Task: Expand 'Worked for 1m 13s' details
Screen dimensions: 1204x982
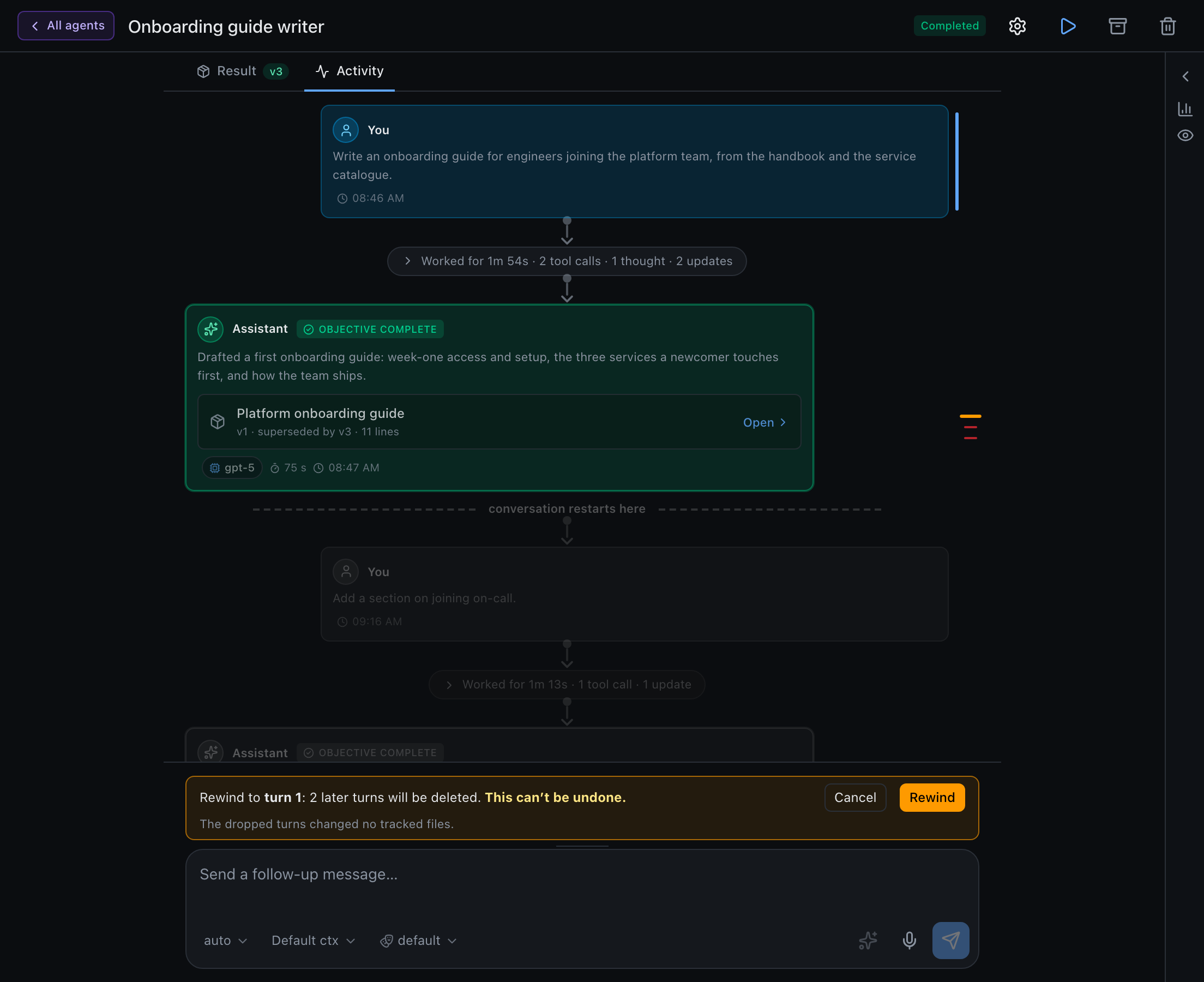Action: point(567,685)
